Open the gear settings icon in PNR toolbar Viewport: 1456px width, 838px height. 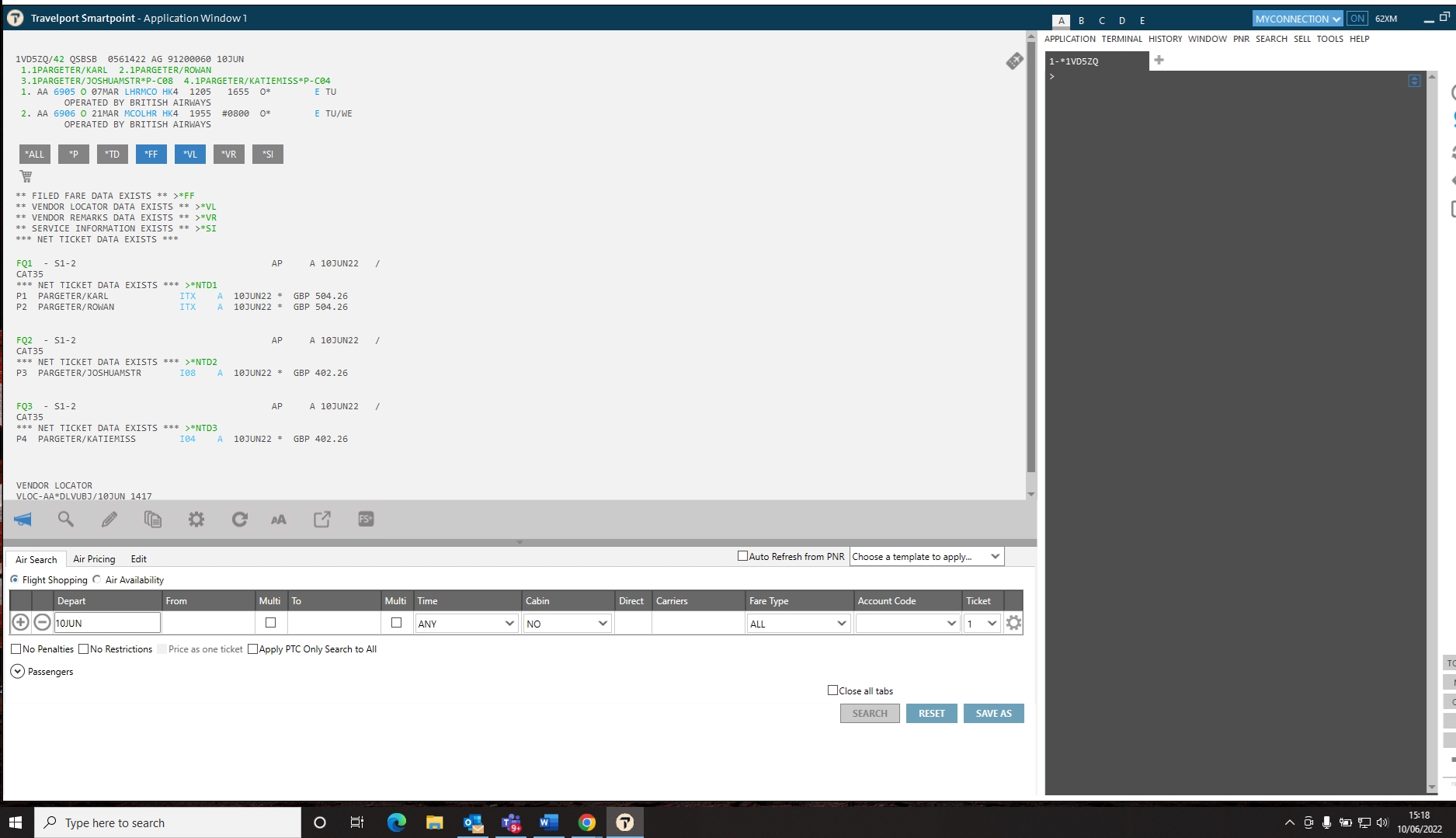196,520
